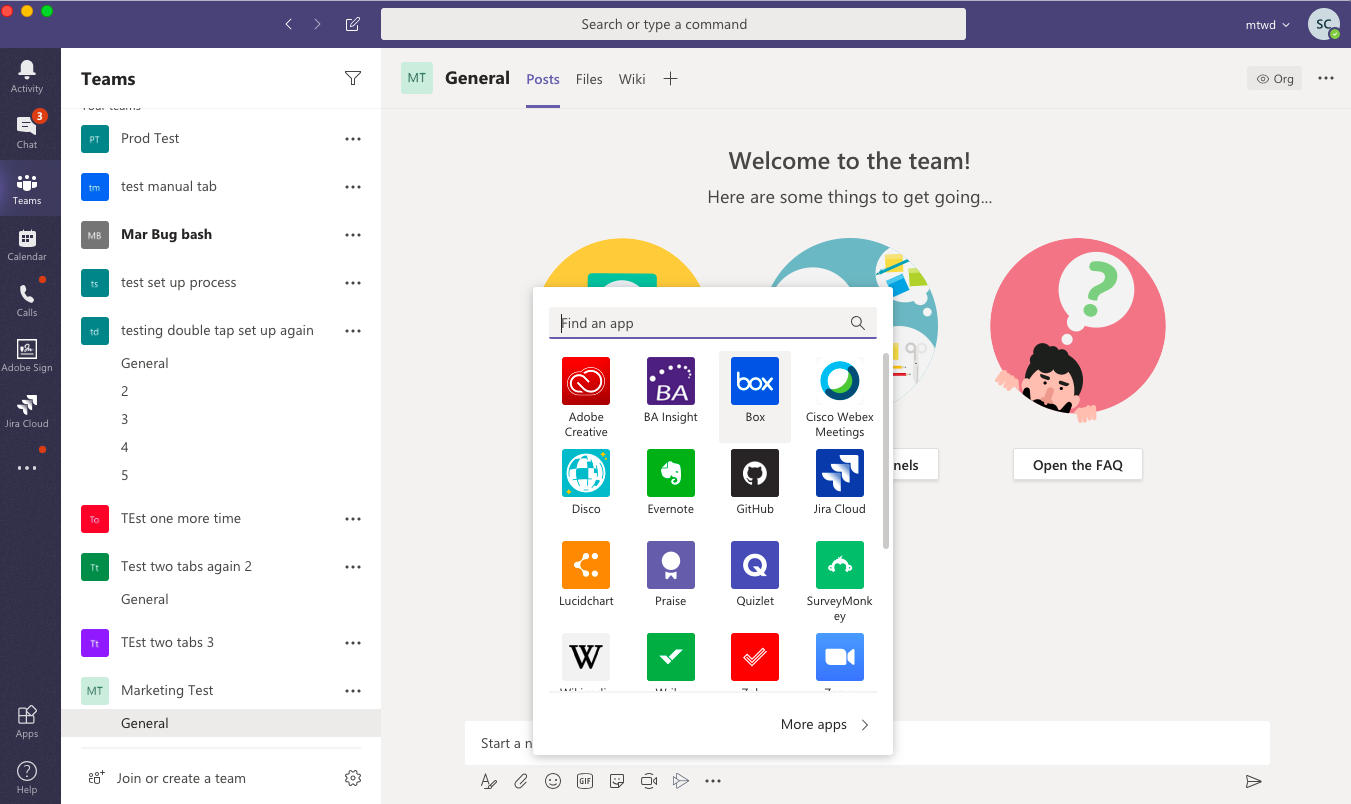Open the Calls section
This screenshot has width=1351, height=804.
[27, 299]
